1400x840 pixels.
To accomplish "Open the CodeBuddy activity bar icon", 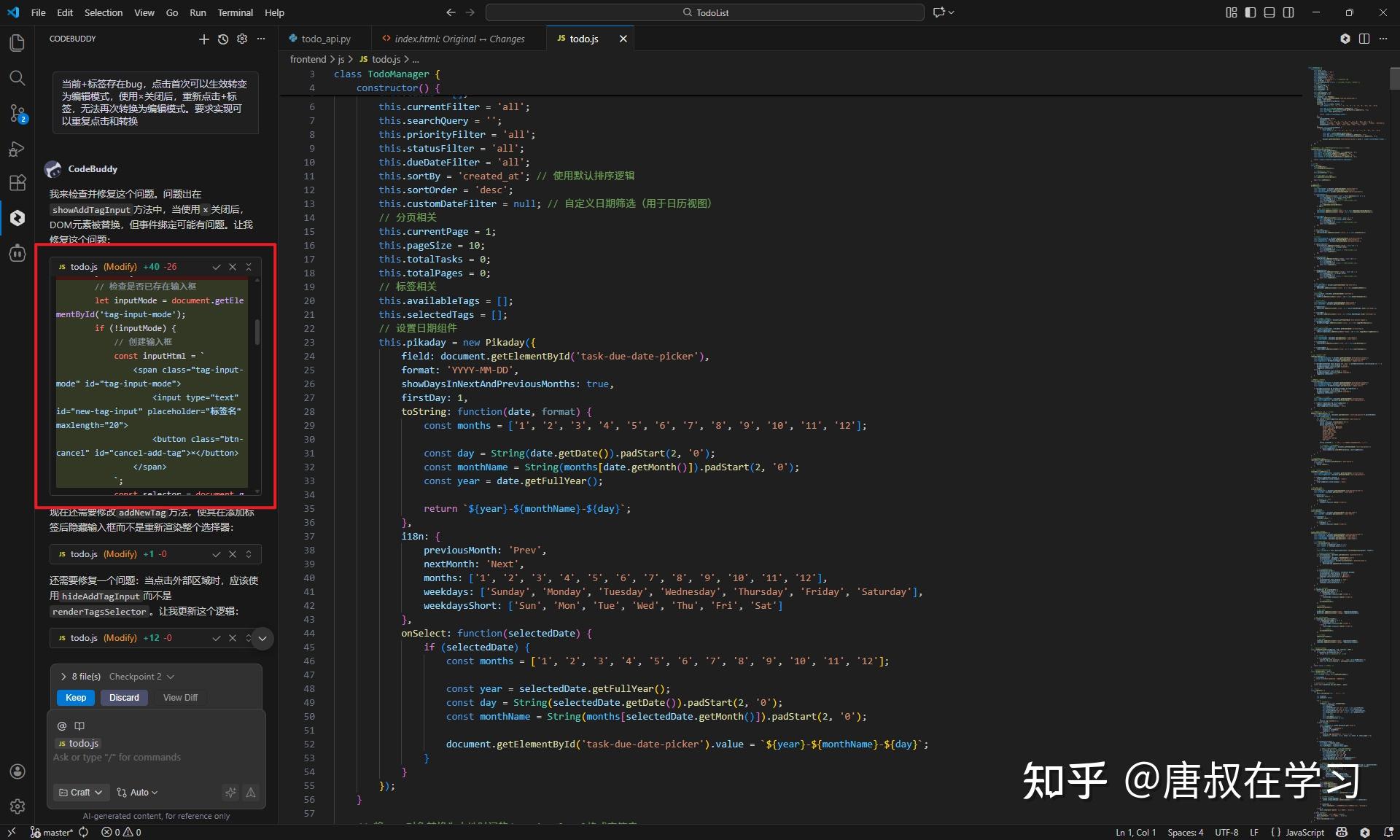I will tap(17, 217).
